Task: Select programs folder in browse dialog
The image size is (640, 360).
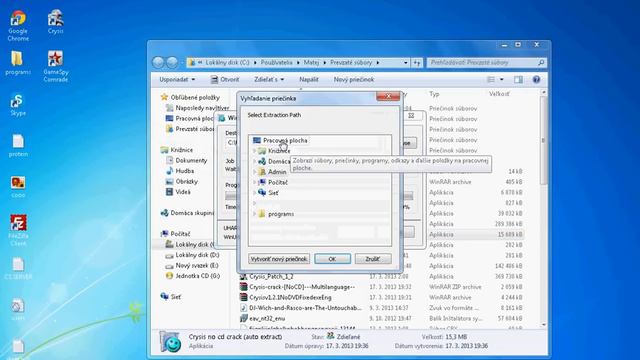Action: [x=281, y=214]
